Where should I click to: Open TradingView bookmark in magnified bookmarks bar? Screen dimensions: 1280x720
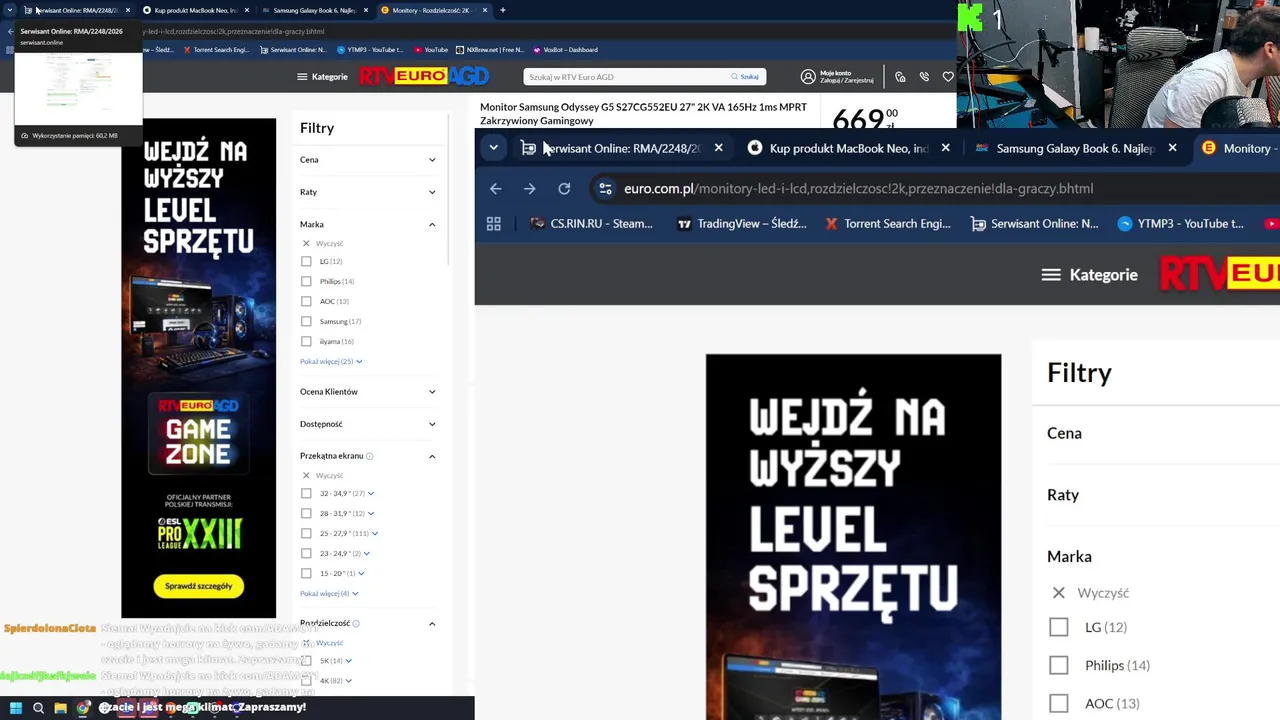coord(741,224)
